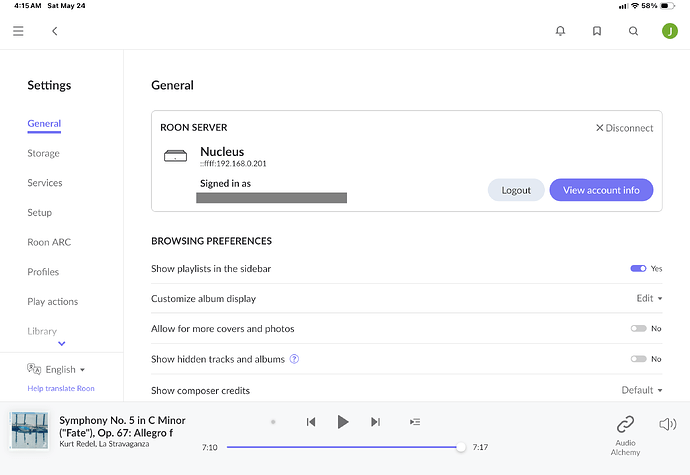Open Help translate Roon link

61,388
